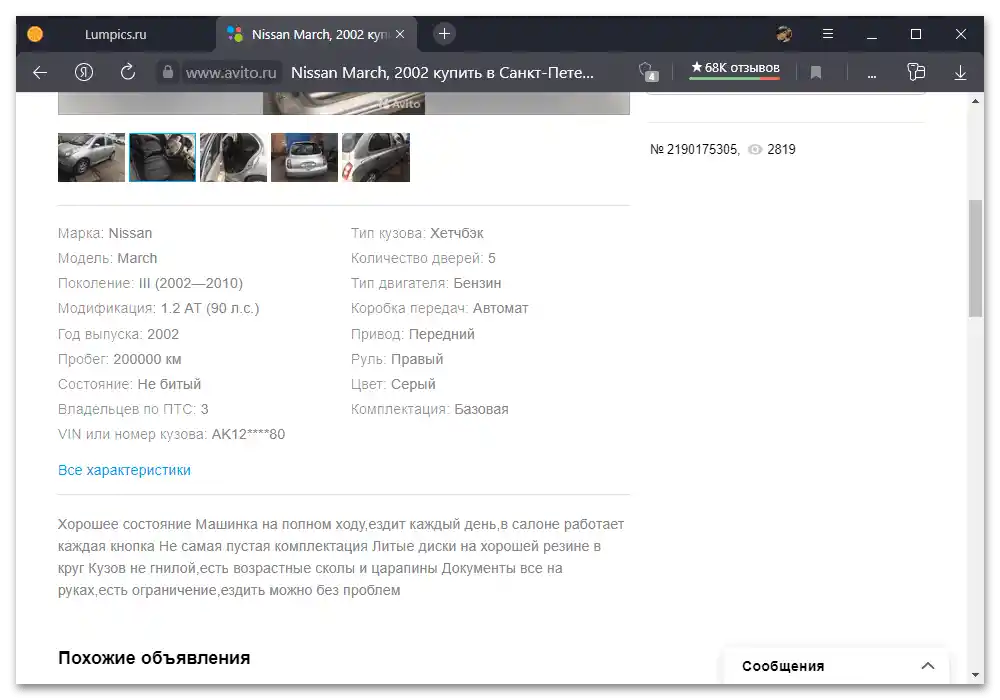The image size is (1000, 700).
Task: Click the Модификация: 1.2 AT (90 л.с.) text
Action: coord(159,309)
